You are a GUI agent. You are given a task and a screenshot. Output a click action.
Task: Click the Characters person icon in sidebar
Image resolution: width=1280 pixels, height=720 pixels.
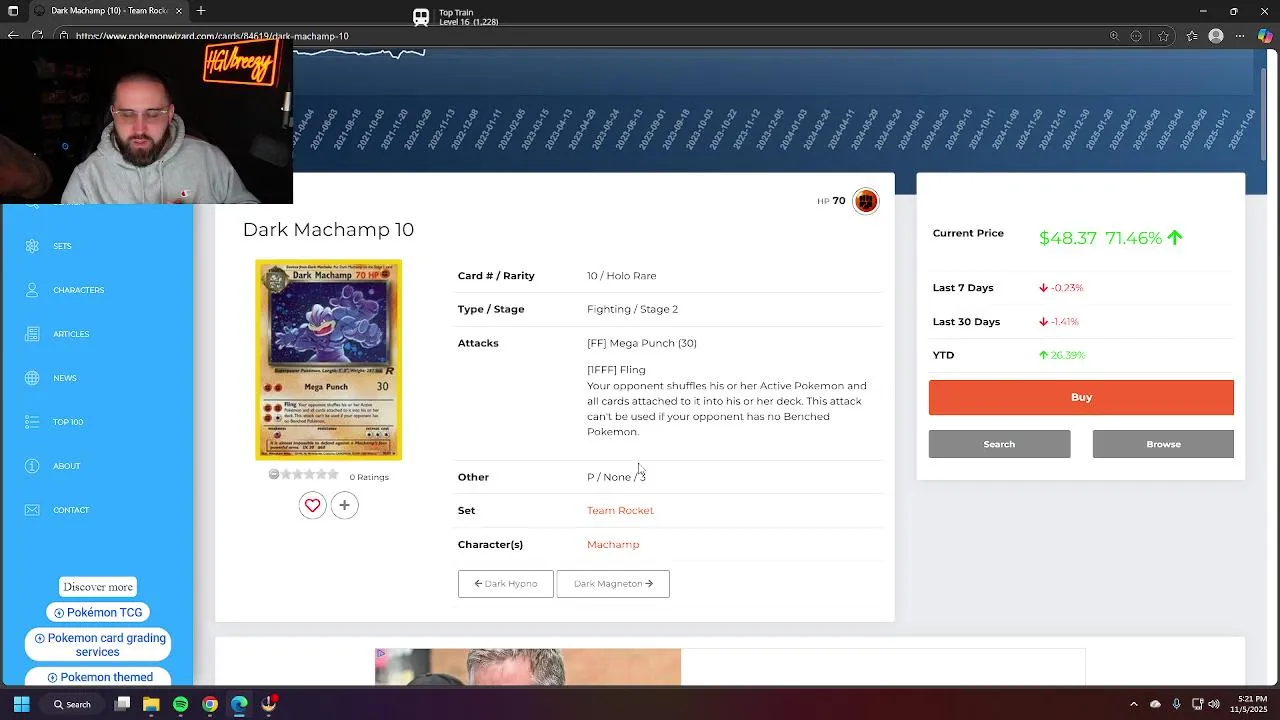pos(32,290)
